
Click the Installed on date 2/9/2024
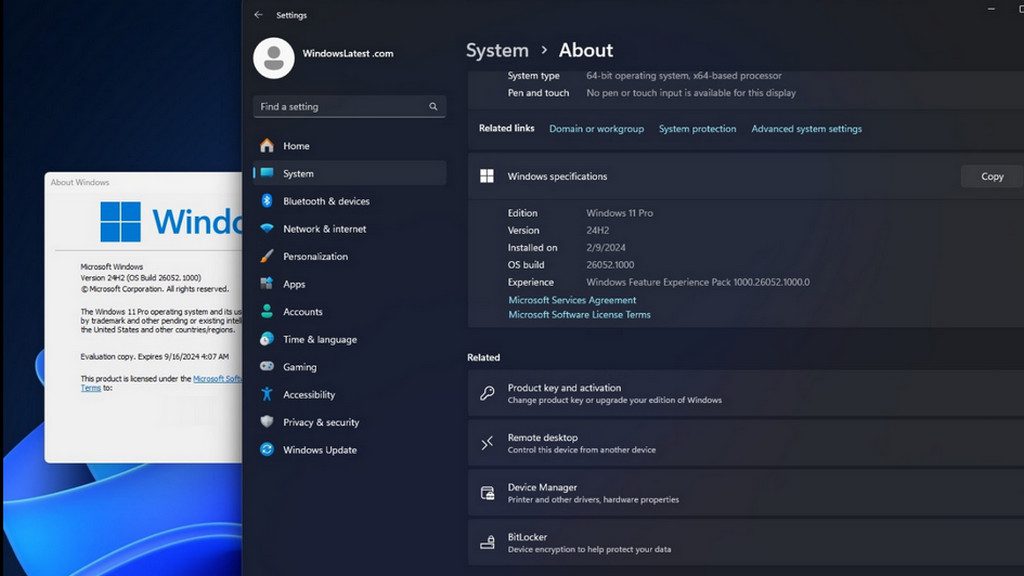coord(605,248)
